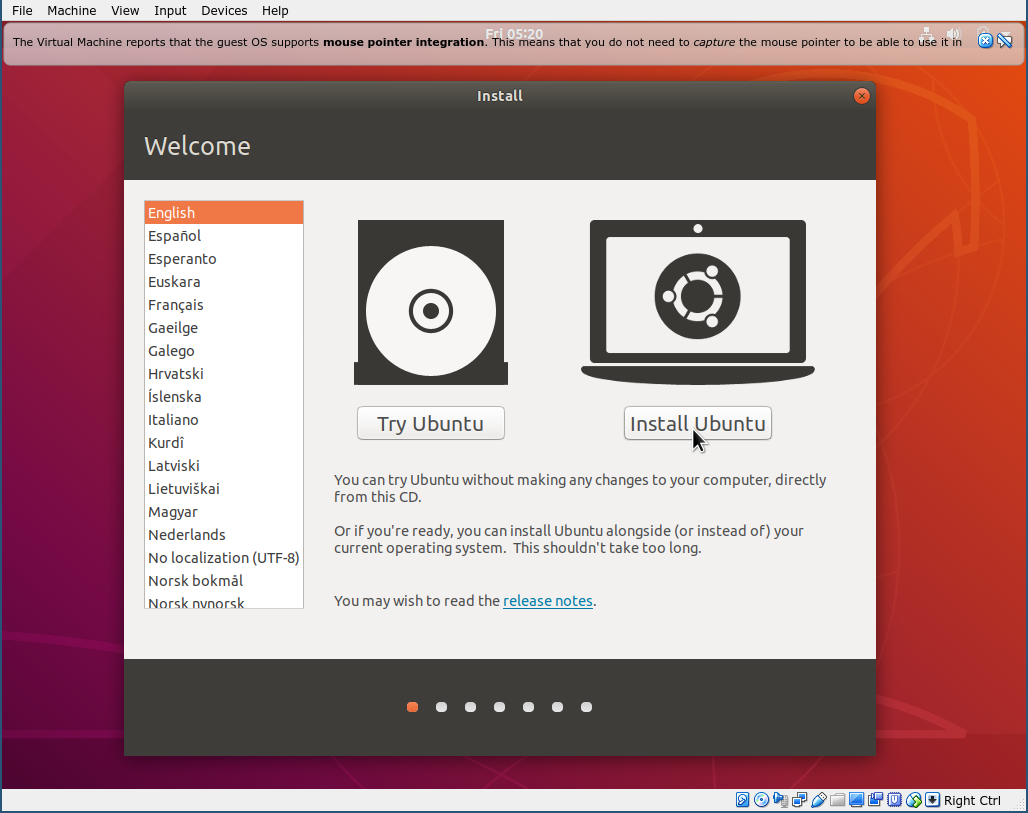Select Norsk nynorsk in the language list
1028x813 pixels.
pos(224,601)
